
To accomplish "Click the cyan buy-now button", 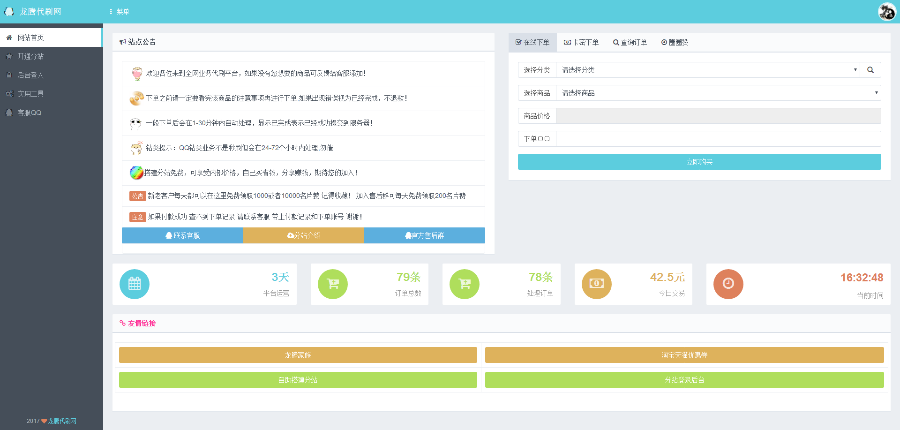I will pos(699,162).
